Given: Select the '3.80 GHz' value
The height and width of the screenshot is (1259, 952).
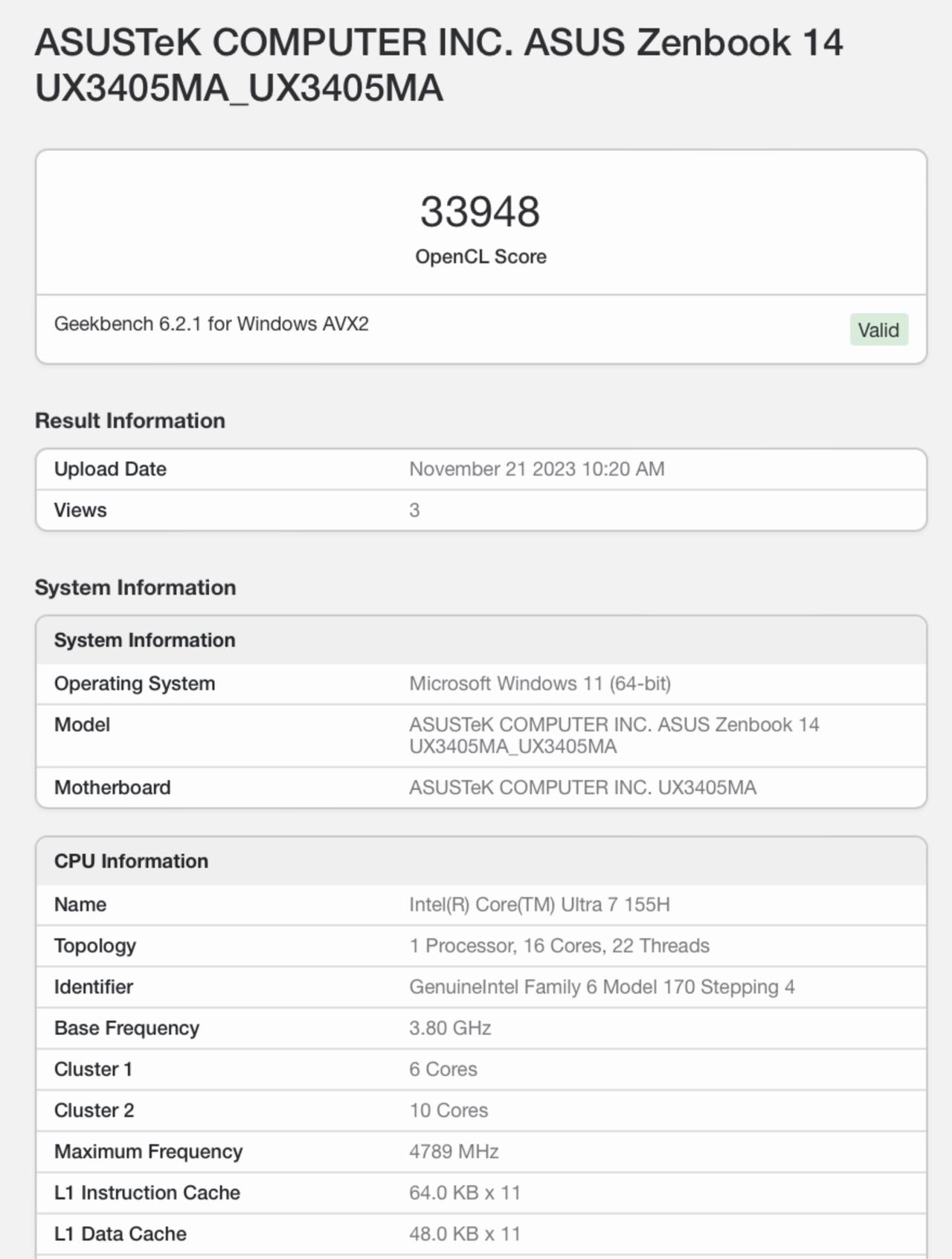Looking at the screenshot, I should tap(450, 1028).
